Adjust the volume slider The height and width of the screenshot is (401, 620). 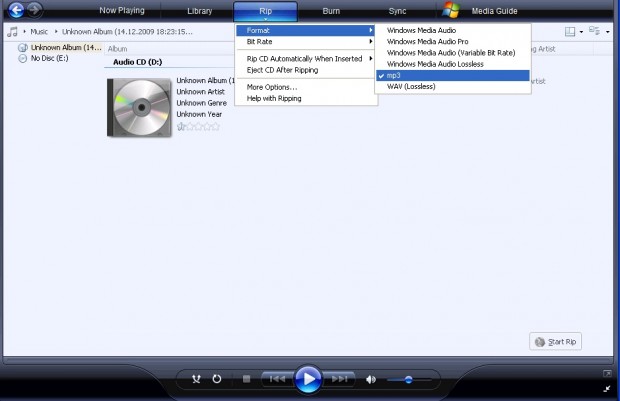409,380
